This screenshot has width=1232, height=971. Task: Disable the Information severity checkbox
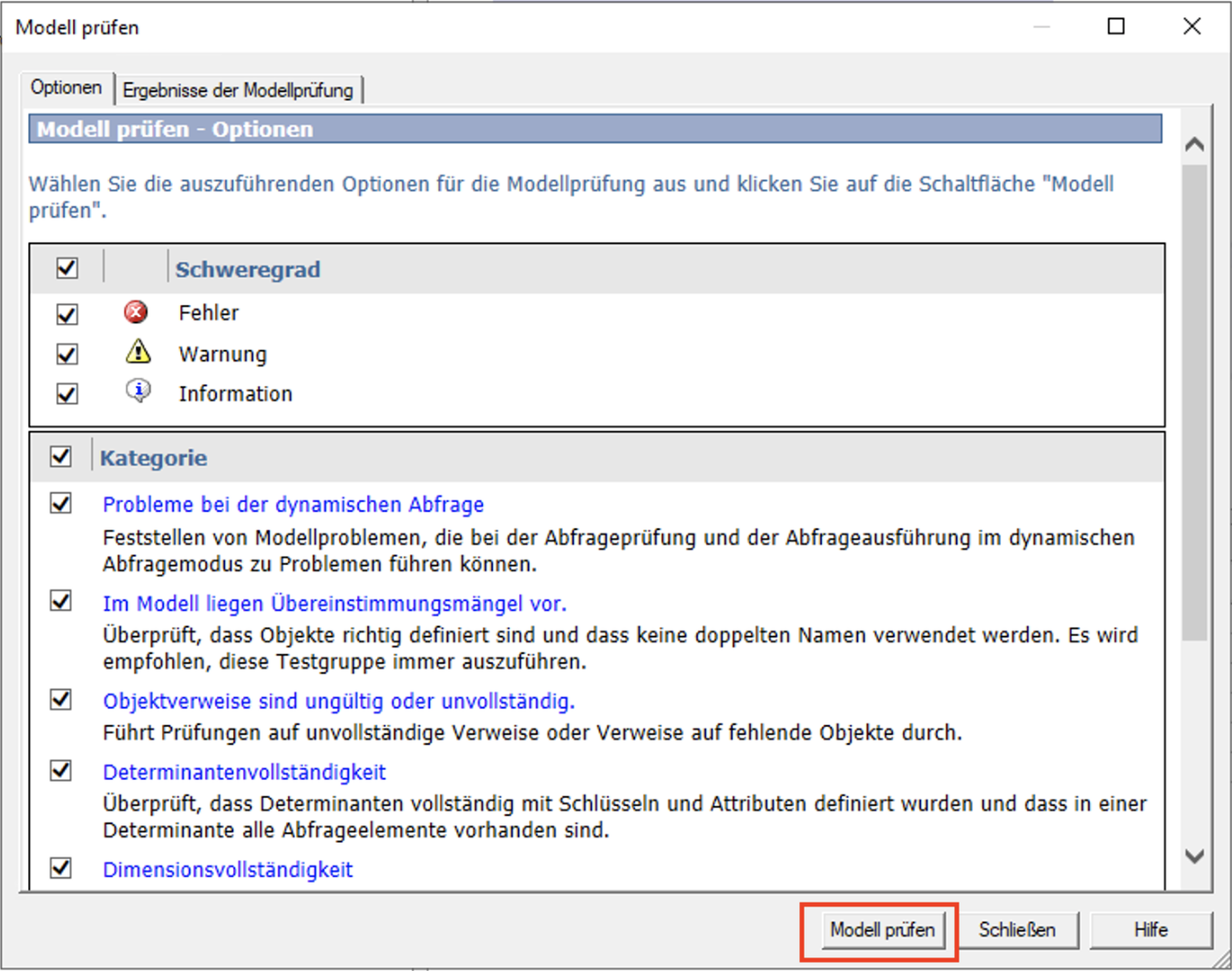tap(67, 394)
